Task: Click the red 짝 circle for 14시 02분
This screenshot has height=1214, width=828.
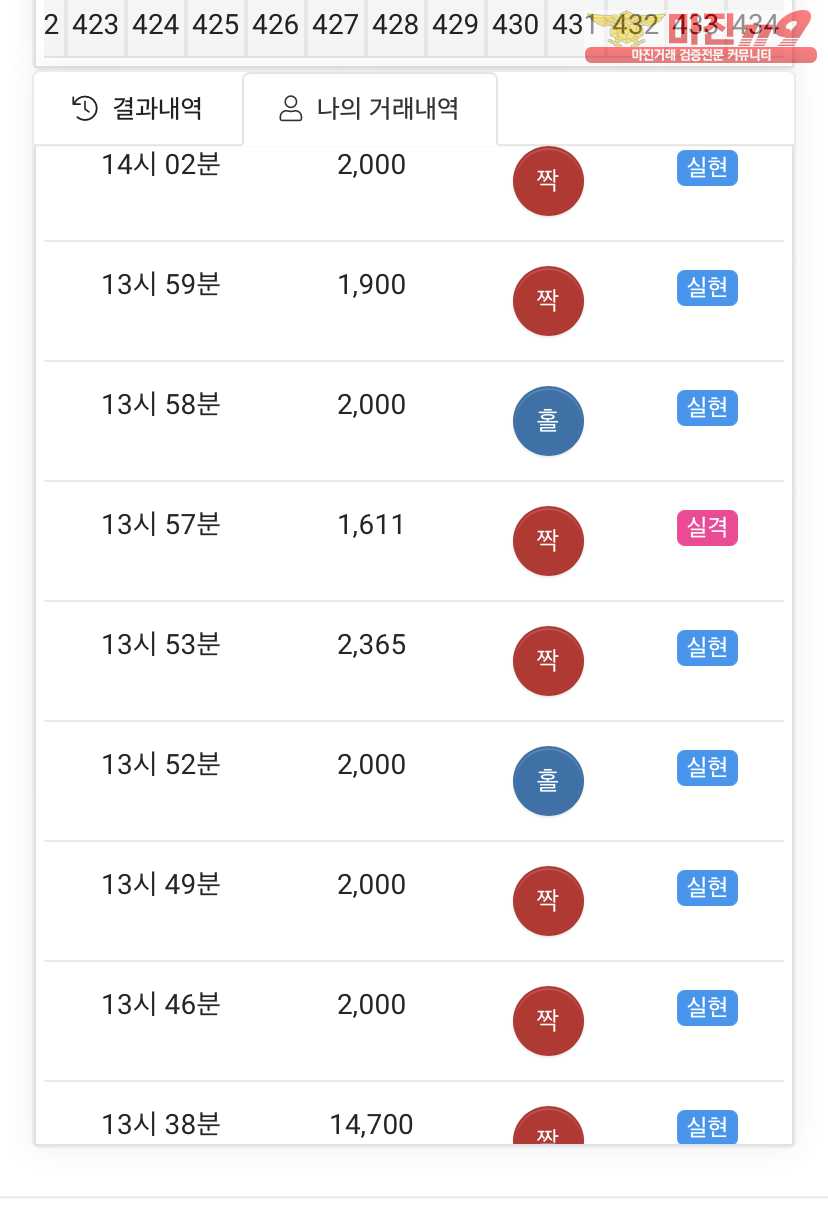Action: 547,181
